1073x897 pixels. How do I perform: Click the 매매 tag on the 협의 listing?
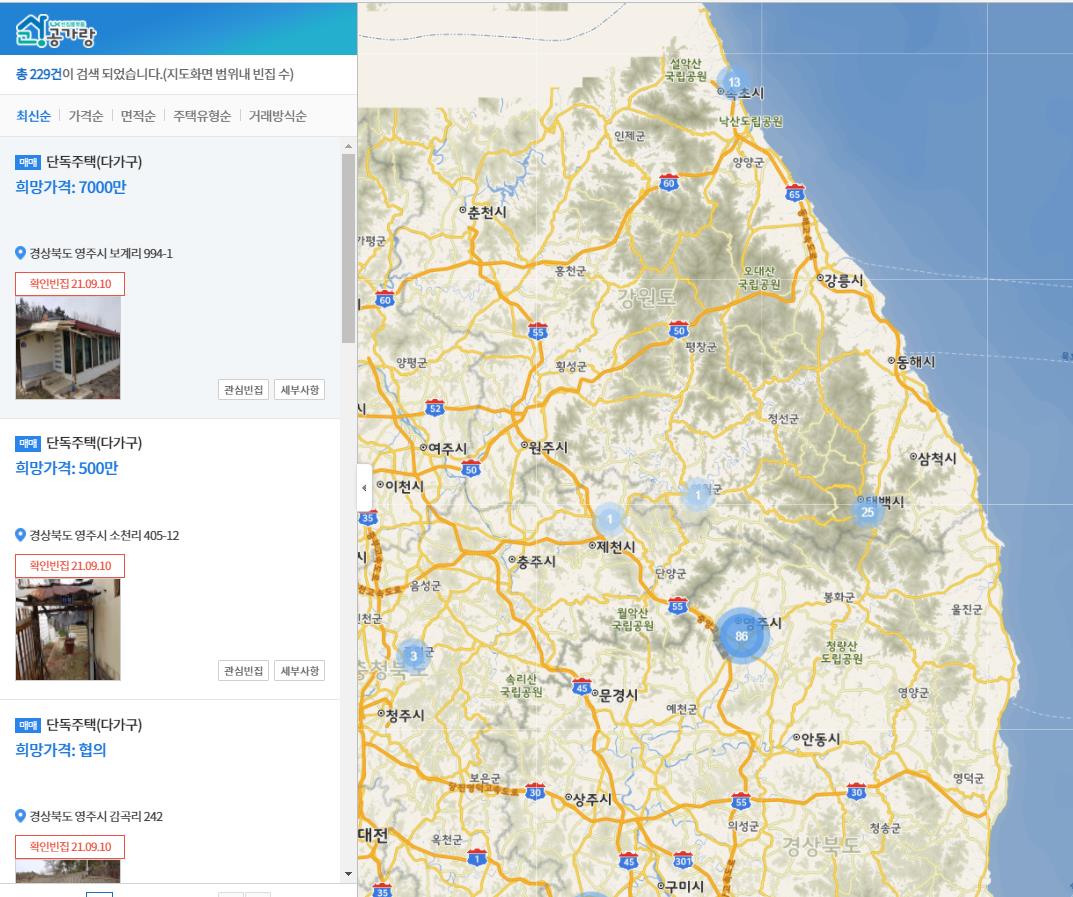tap(28, 725)
